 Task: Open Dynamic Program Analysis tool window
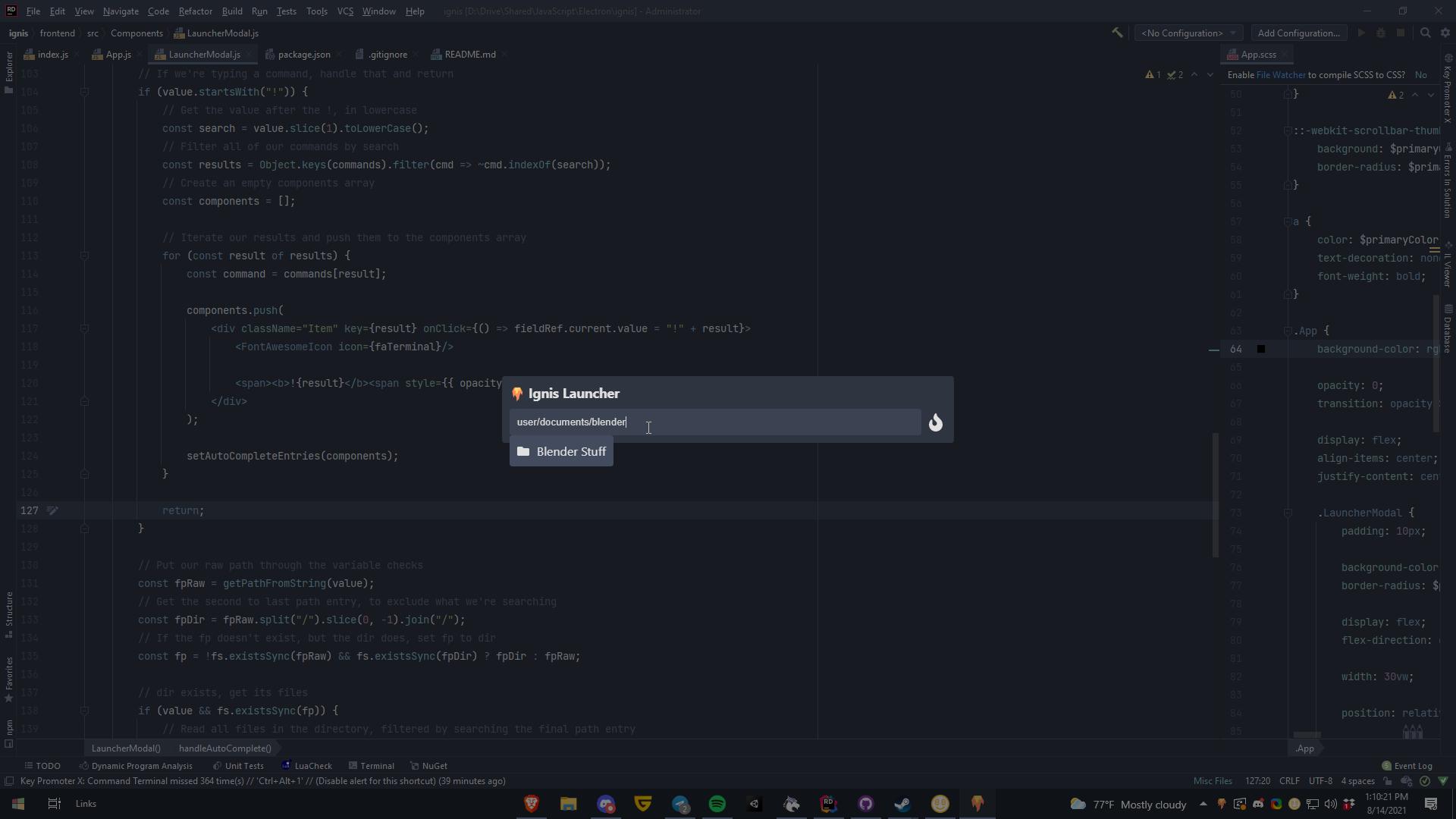point(136,766)
